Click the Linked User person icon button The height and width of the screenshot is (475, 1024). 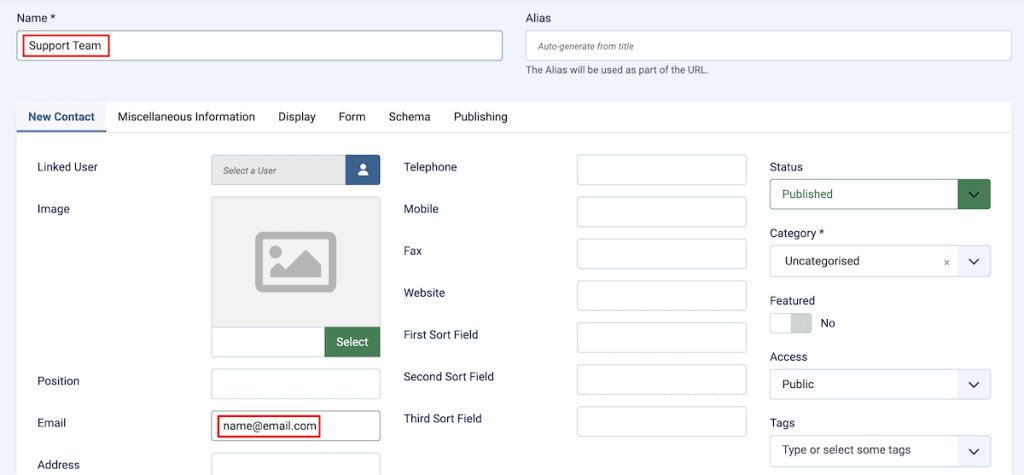(362, 170)
